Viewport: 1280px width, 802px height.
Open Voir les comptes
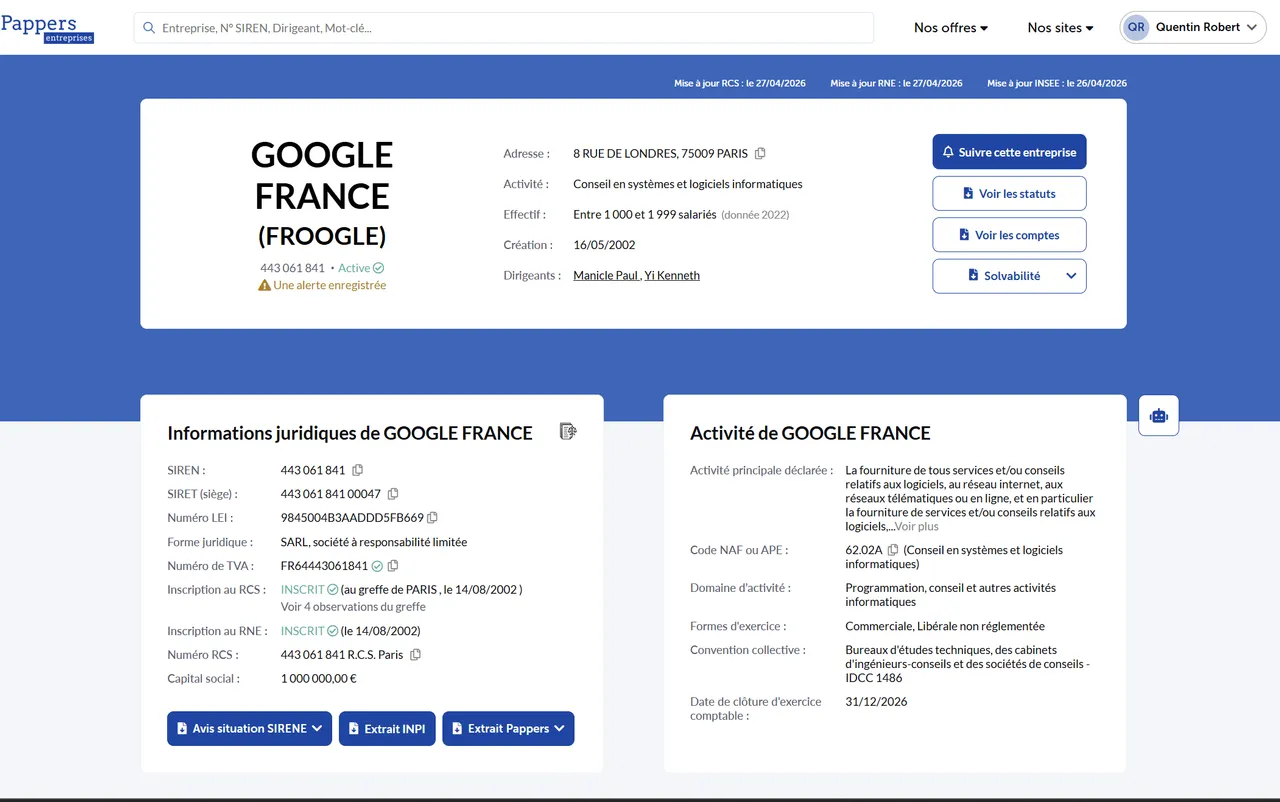tap(1009, 235)
